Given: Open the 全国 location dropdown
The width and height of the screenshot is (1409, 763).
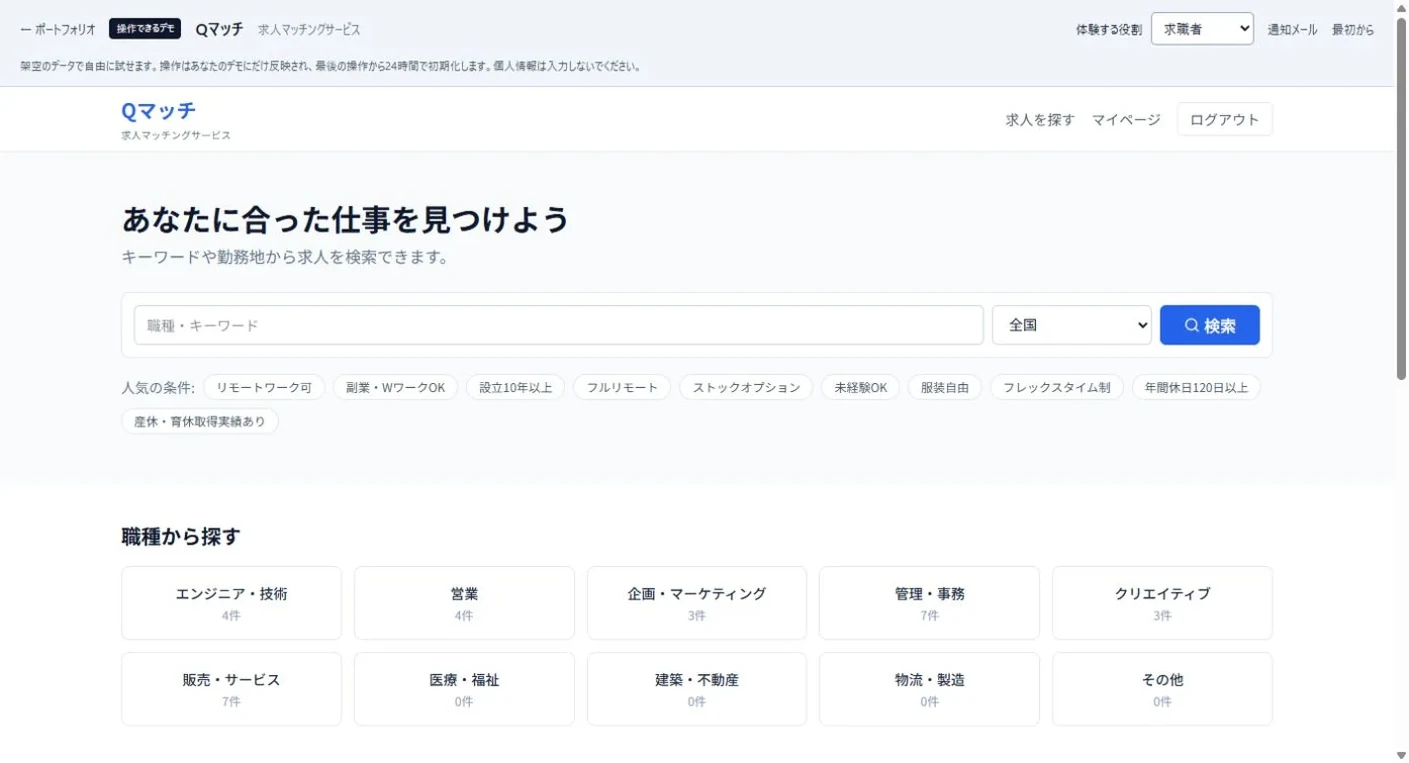Looking at the screenshot, I should [x=1071, y=325].
